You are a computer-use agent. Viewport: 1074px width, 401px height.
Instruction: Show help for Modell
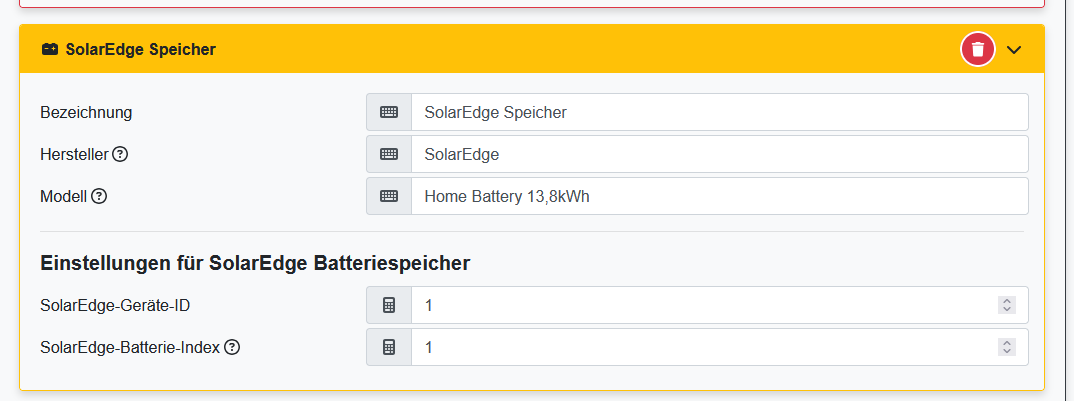pyautogui.click(x=99, y=196)
